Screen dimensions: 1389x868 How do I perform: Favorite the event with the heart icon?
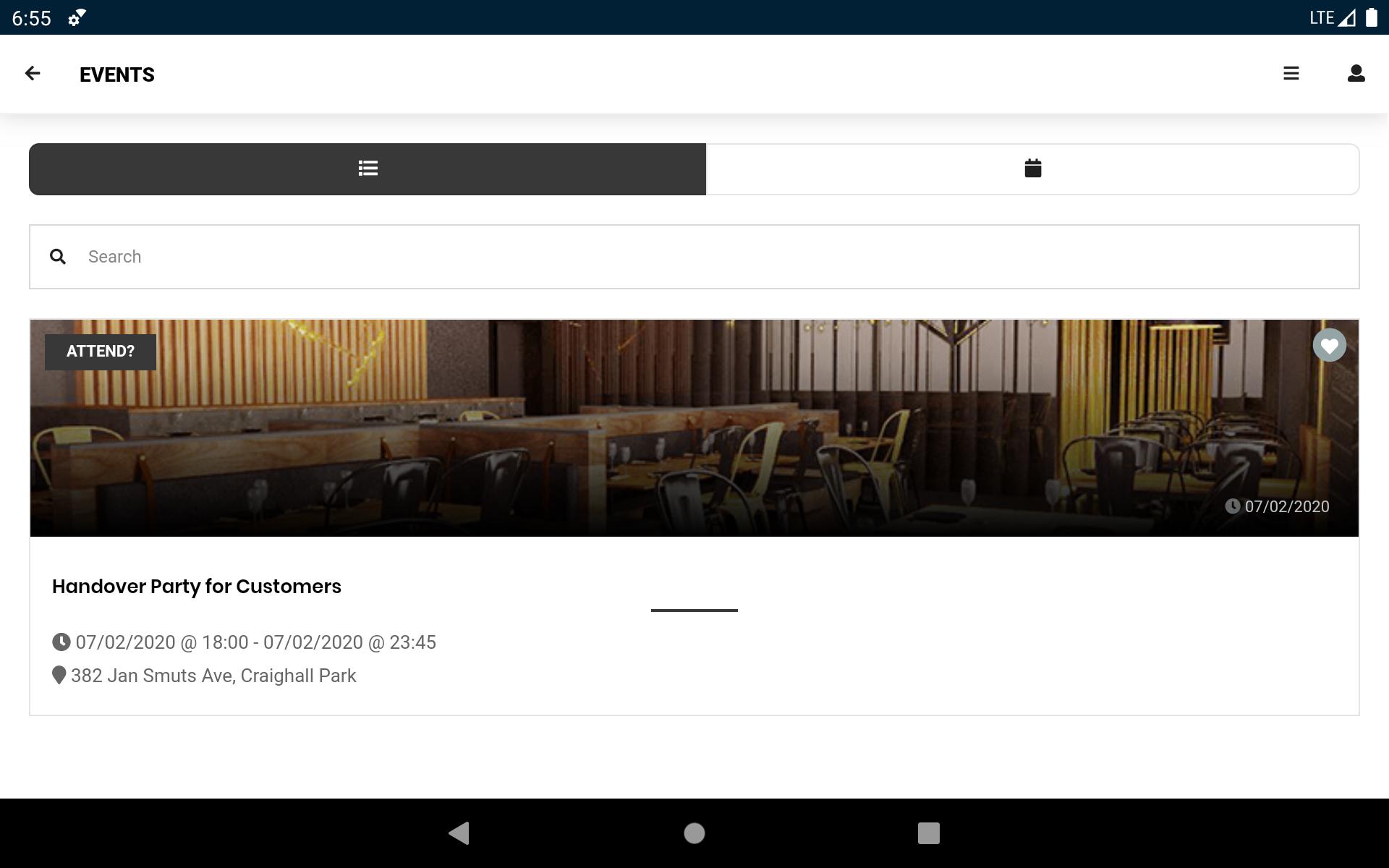point(1330,346)
